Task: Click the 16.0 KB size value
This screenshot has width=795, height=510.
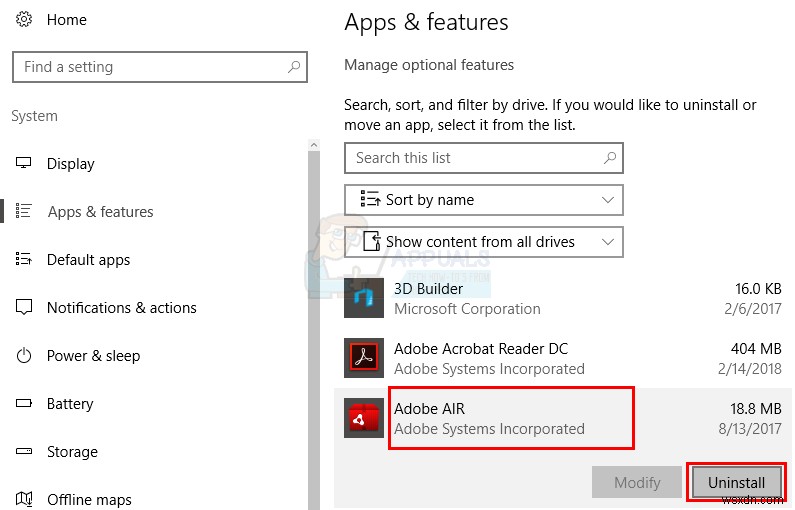Action: [758, 288]
